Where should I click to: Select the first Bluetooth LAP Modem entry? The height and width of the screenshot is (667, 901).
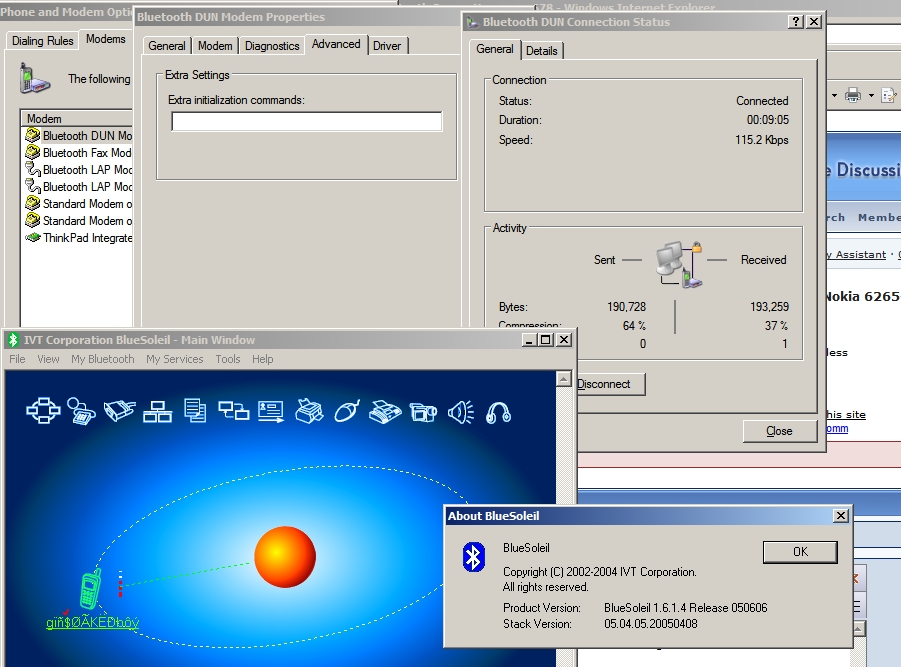[78, 170]
